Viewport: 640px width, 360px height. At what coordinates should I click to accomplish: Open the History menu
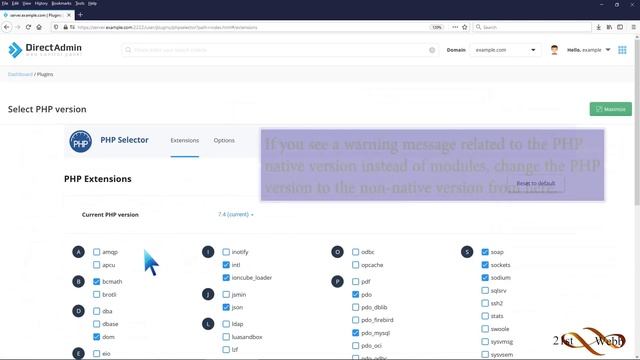click(x=41, y=3)
